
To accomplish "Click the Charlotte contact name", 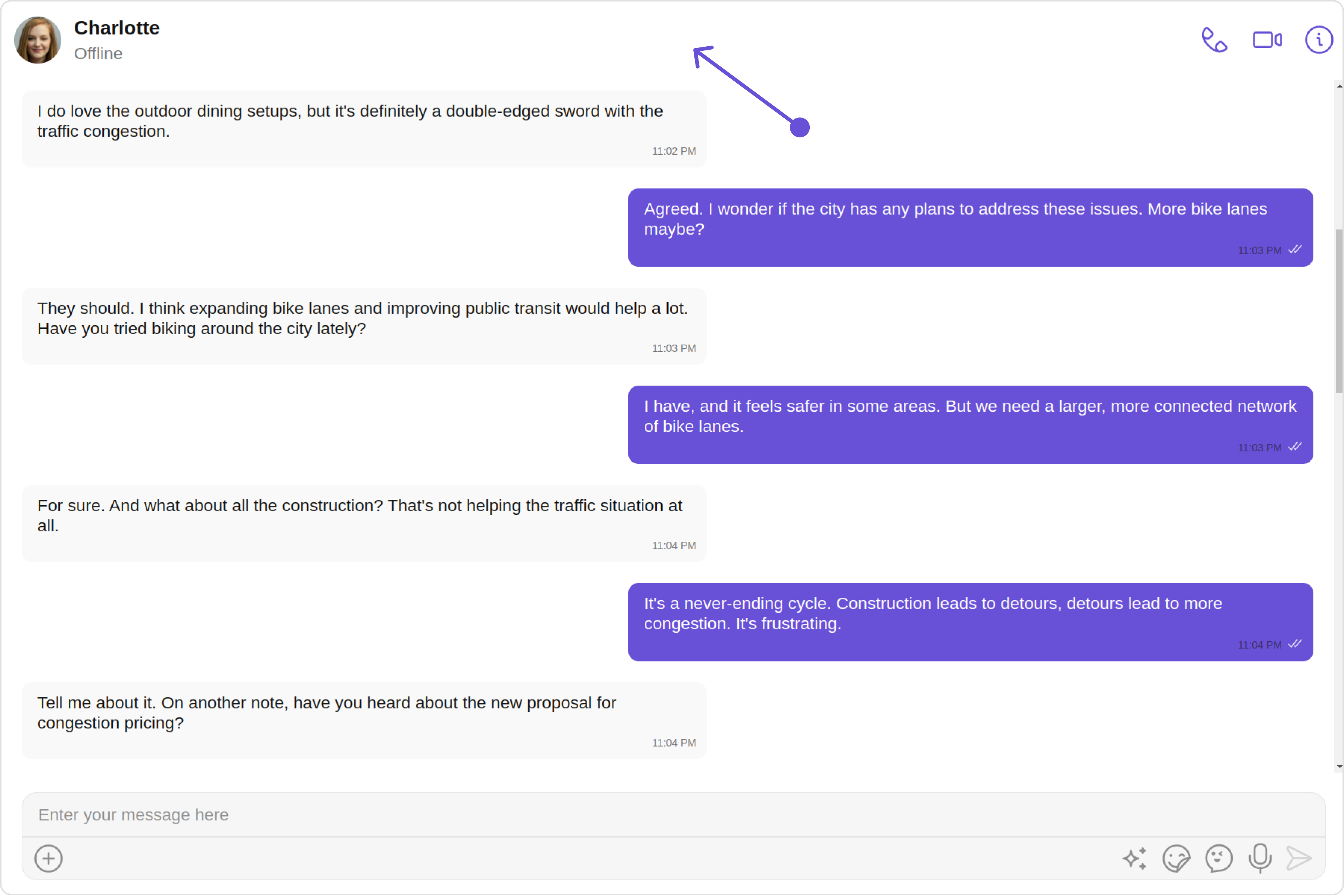I will point(116,28).
